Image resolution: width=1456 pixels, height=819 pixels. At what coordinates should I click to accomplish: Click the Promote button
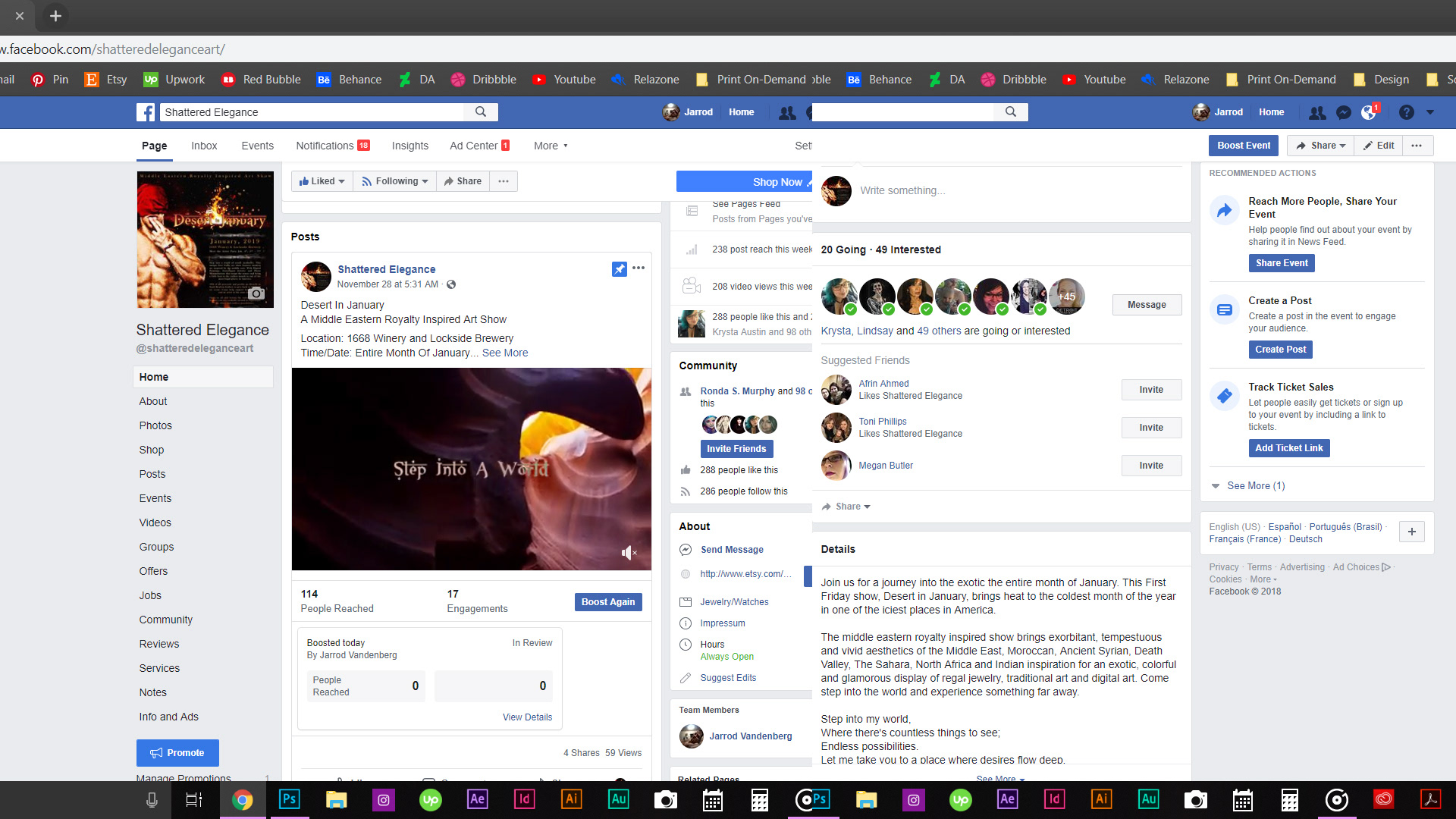(x=177, y=753)
